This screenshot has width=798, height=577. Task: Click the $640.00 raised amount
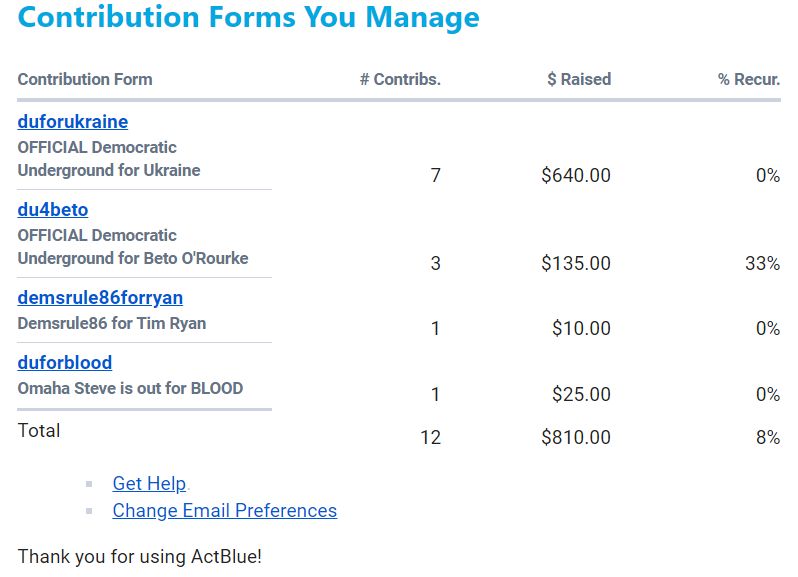[575, 176]
